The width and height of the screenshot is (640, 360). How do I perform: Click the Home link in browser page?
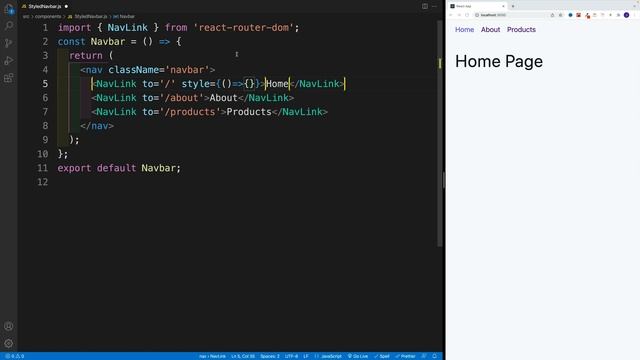pyautogui.click(x=464, y=30)
